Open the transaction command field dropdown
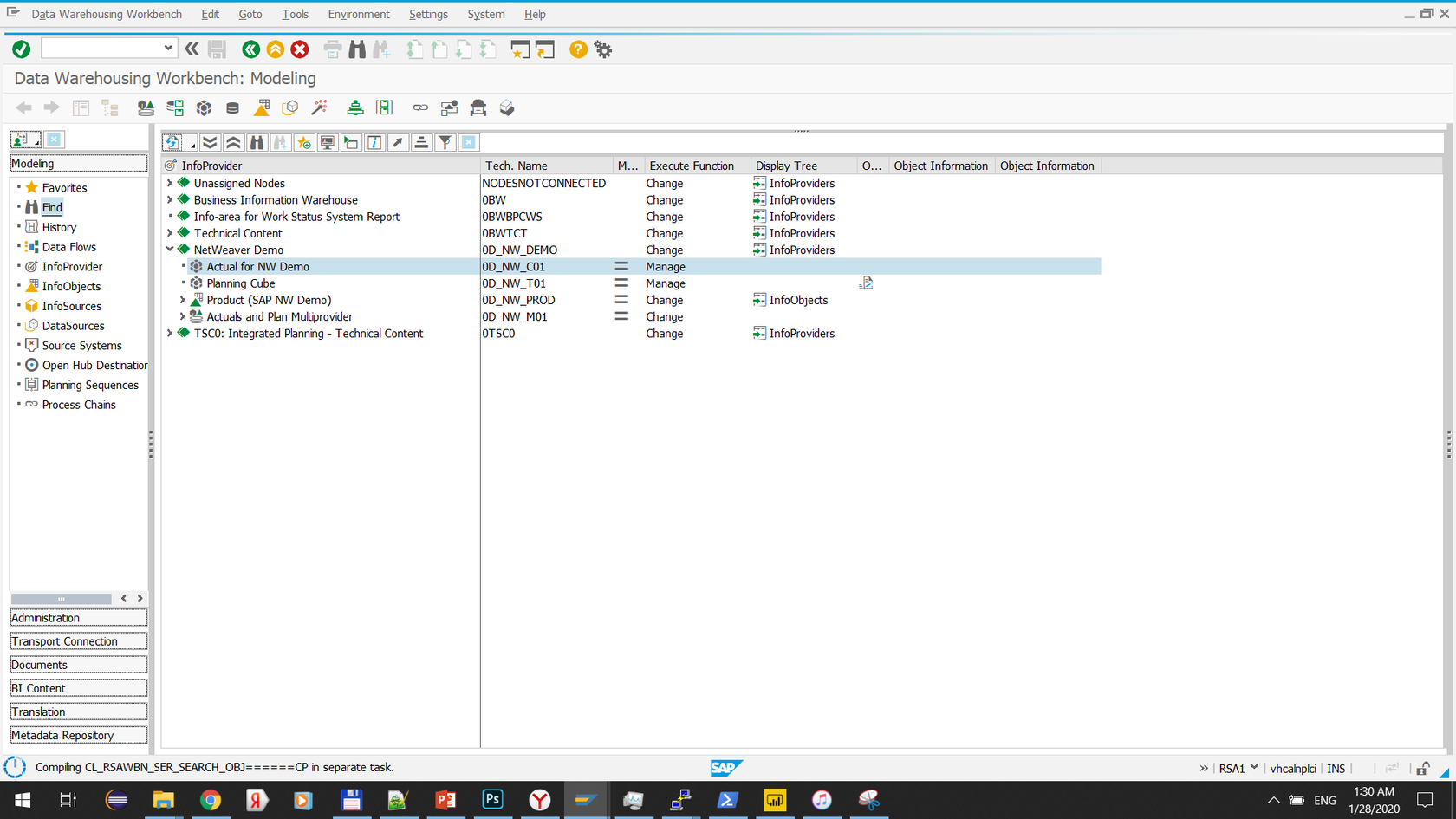This screenshot has width=1456, height=819. [x=167, y=49]
